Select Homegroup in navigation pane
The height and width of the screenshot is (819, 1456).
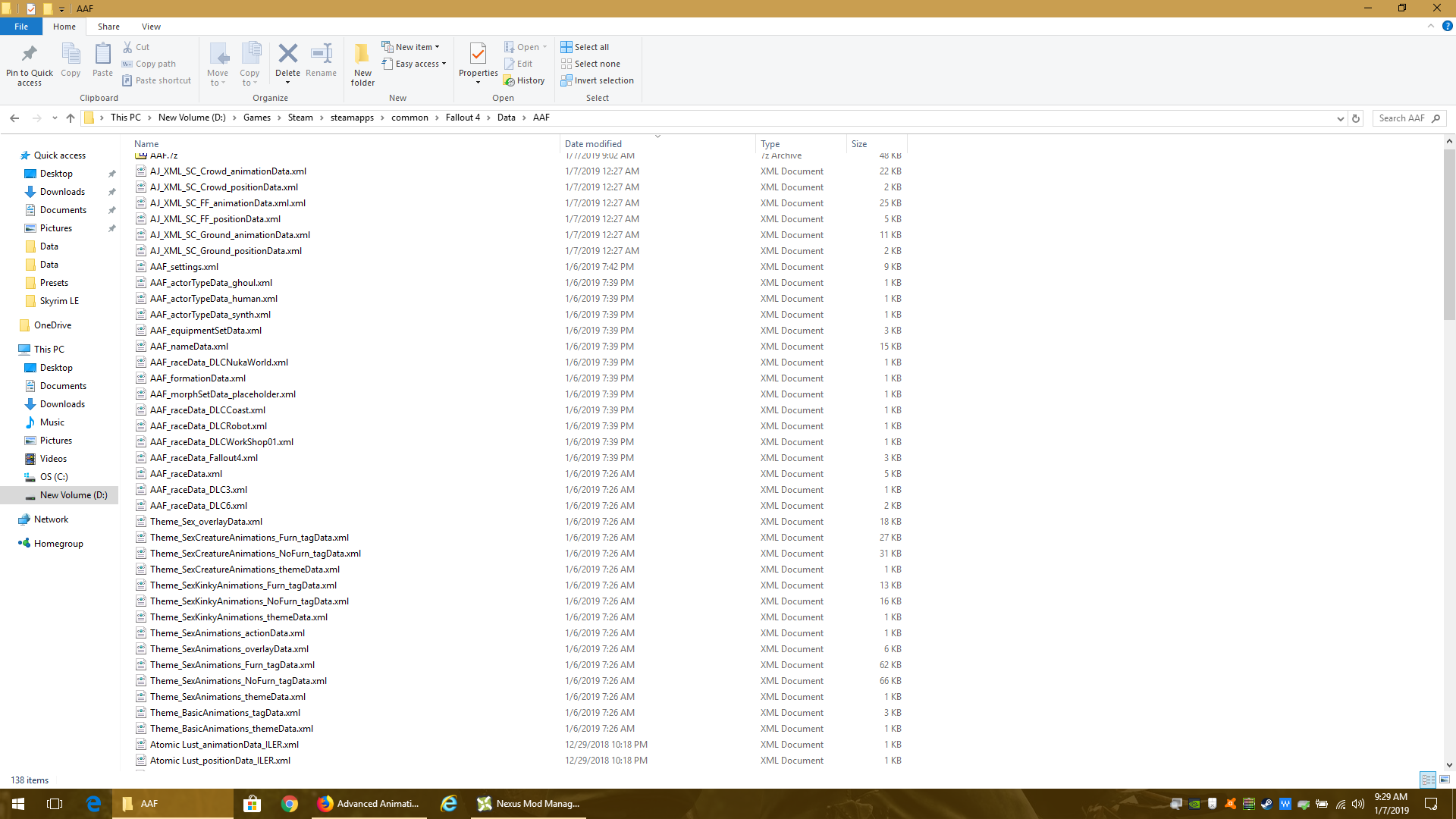pyautogui.click(x=58, y=544)
